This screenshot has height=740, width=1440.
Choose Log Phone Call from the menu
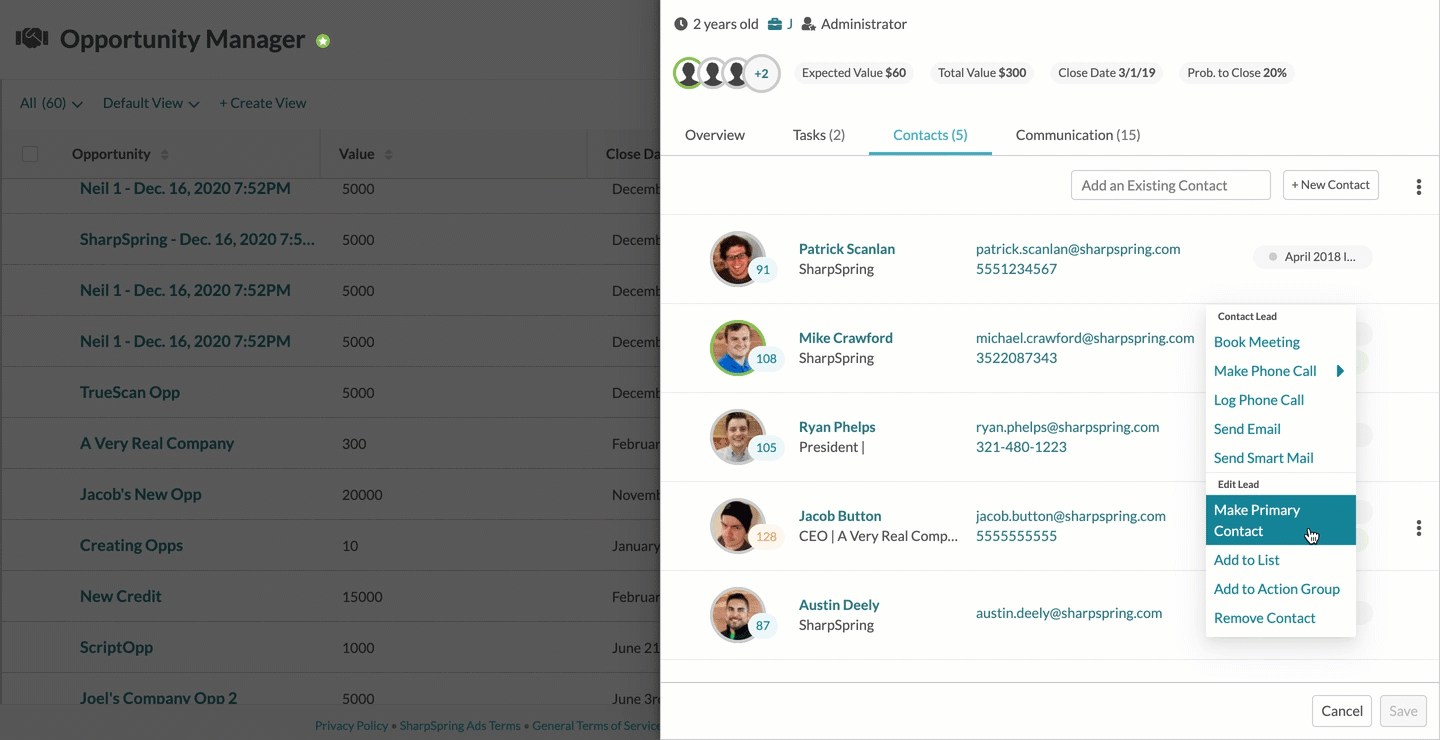pyautogui.click(x=1259, y=400)
